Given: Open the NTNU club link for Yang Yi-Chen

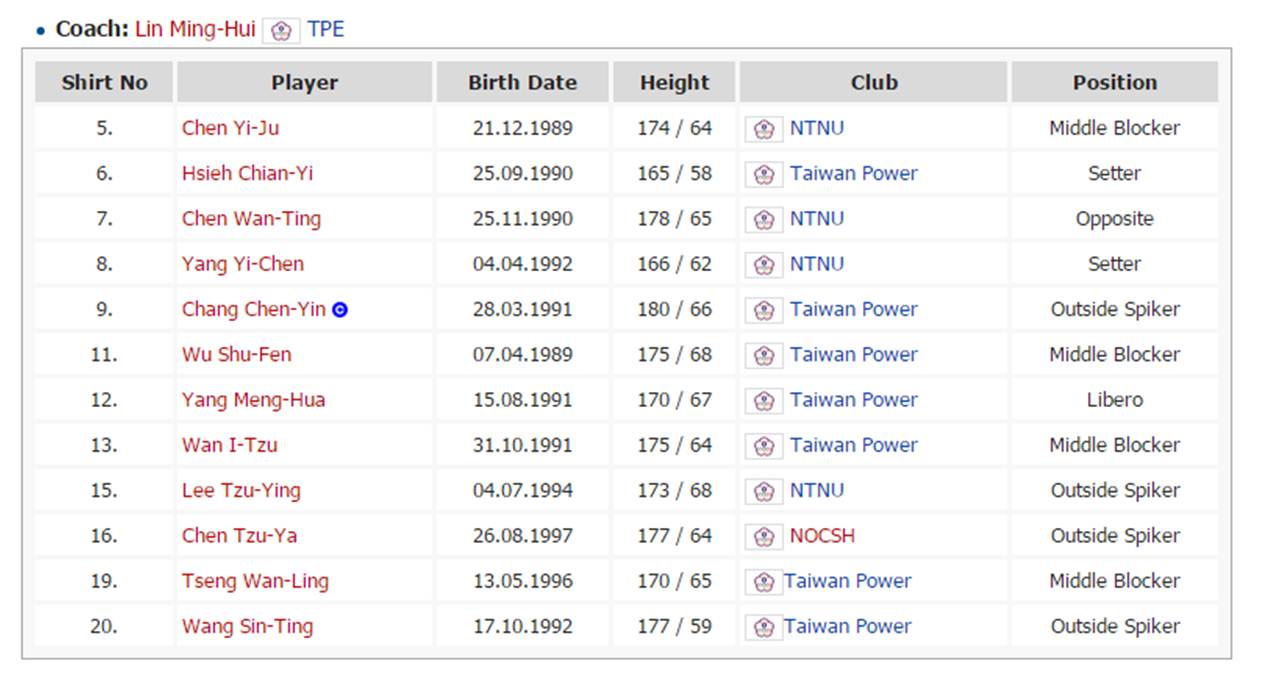Looking at the screenshot, I should (817, 264).
